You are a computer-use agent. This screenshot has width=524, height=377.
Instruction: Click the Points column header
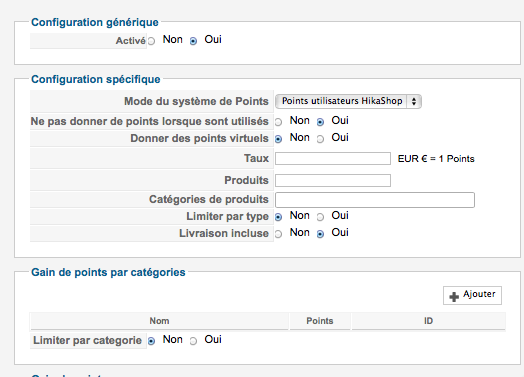320,321
